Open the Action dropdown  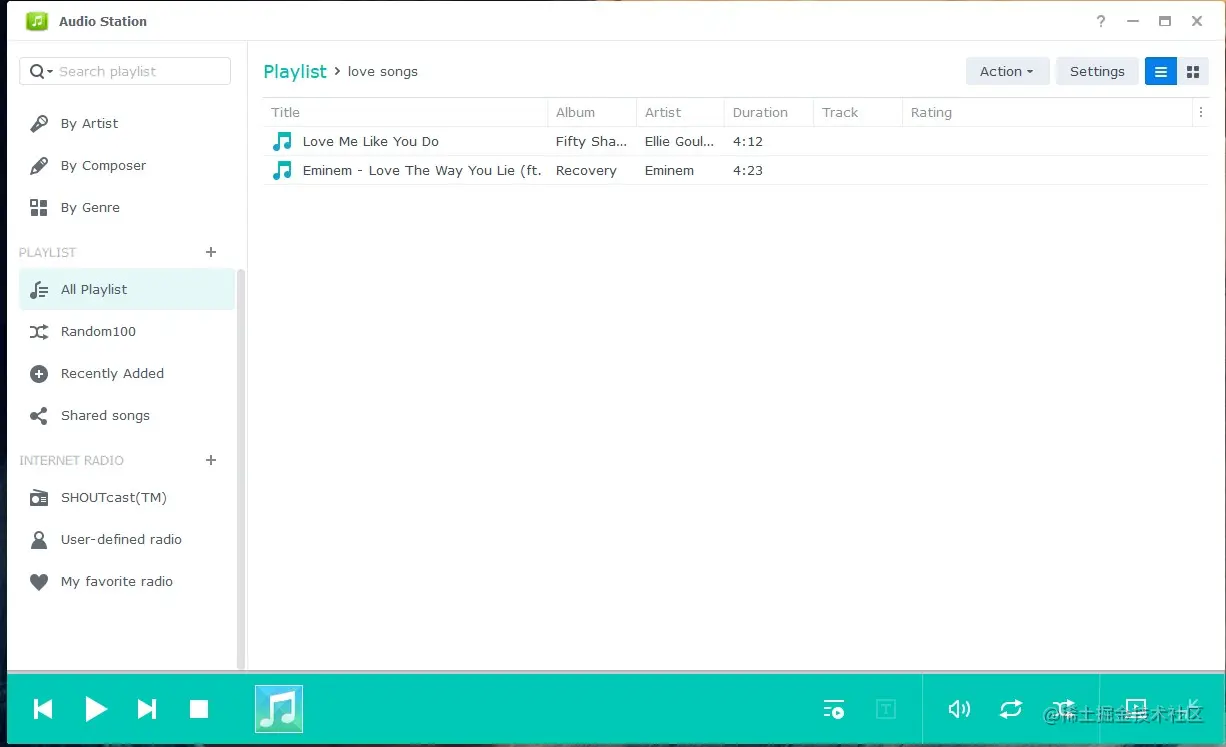coord(1007,71)
